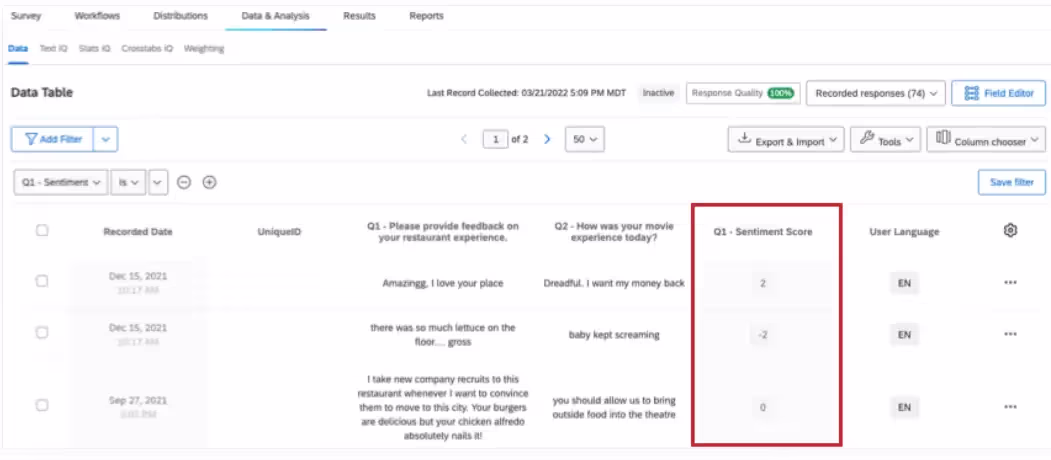Click the 'so much lettuce on the floor' cell
The image size is (1051, 460).
tap(442, 335)
